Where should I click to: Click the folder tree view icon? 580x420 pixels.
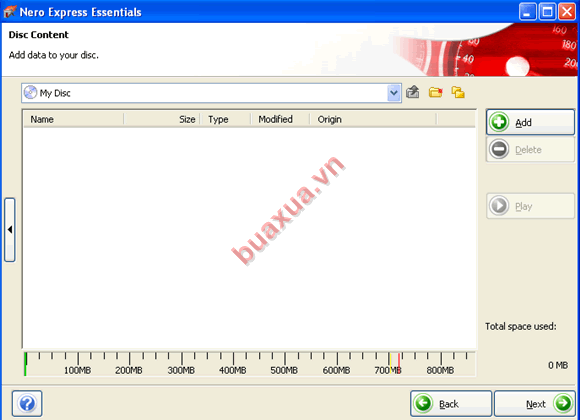click(x=458, y=92)
